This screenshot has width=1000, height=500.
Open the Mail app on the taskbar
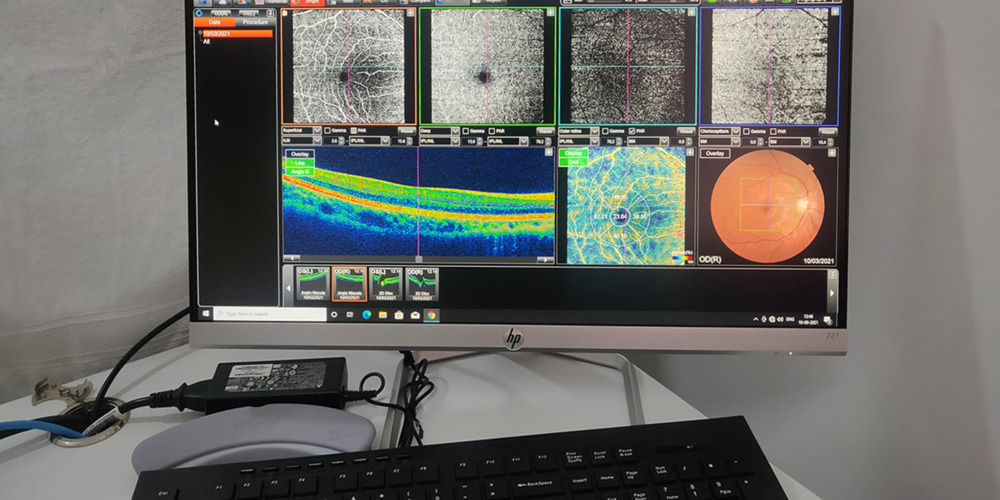415,315
